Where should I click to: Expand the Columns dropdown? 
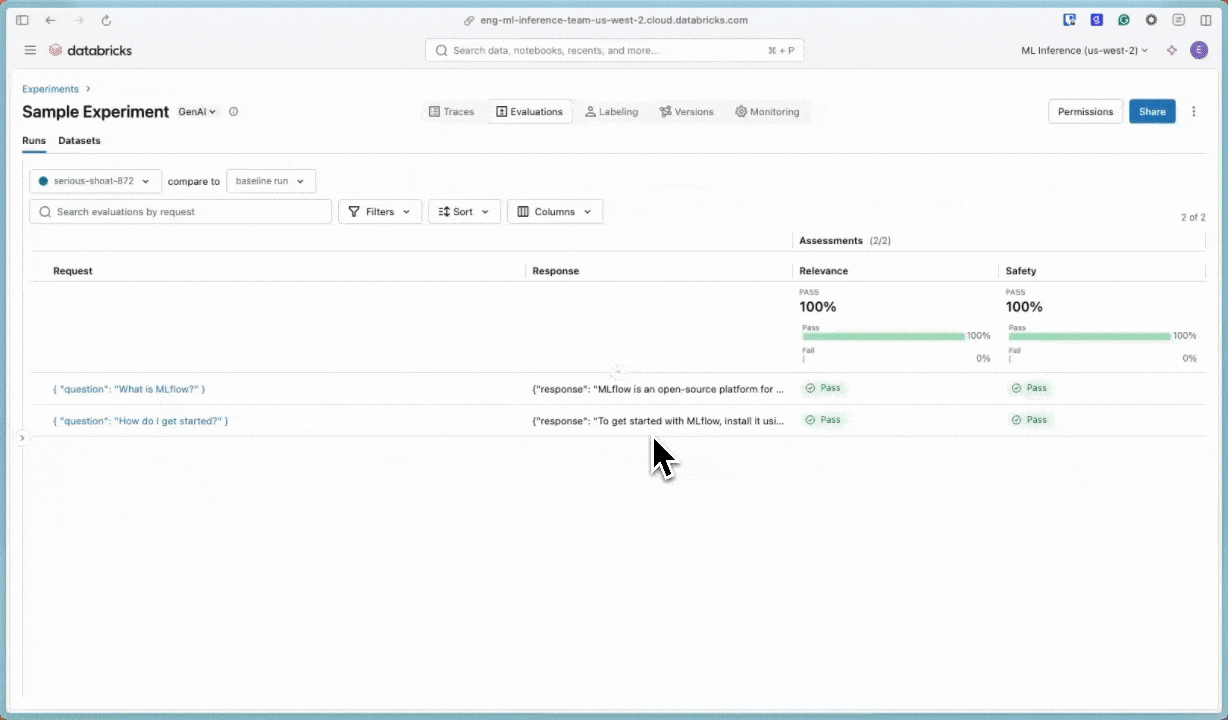[555, 212]
